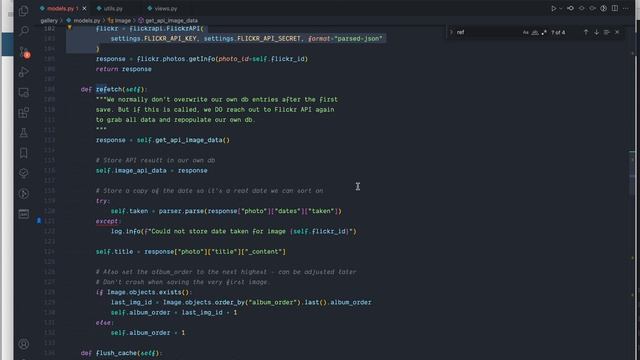This screenshot has width=640, height=360.
Task: Open the Bookmarks view in activity bar
Action: click(x=24, y=153)
